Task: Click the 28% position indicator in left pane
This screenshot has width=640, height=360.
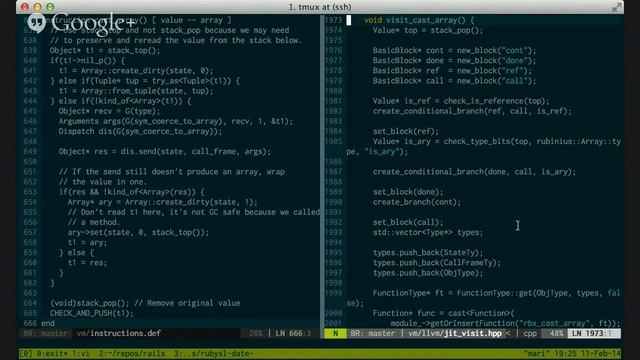Action: click(x=256, y=333)
